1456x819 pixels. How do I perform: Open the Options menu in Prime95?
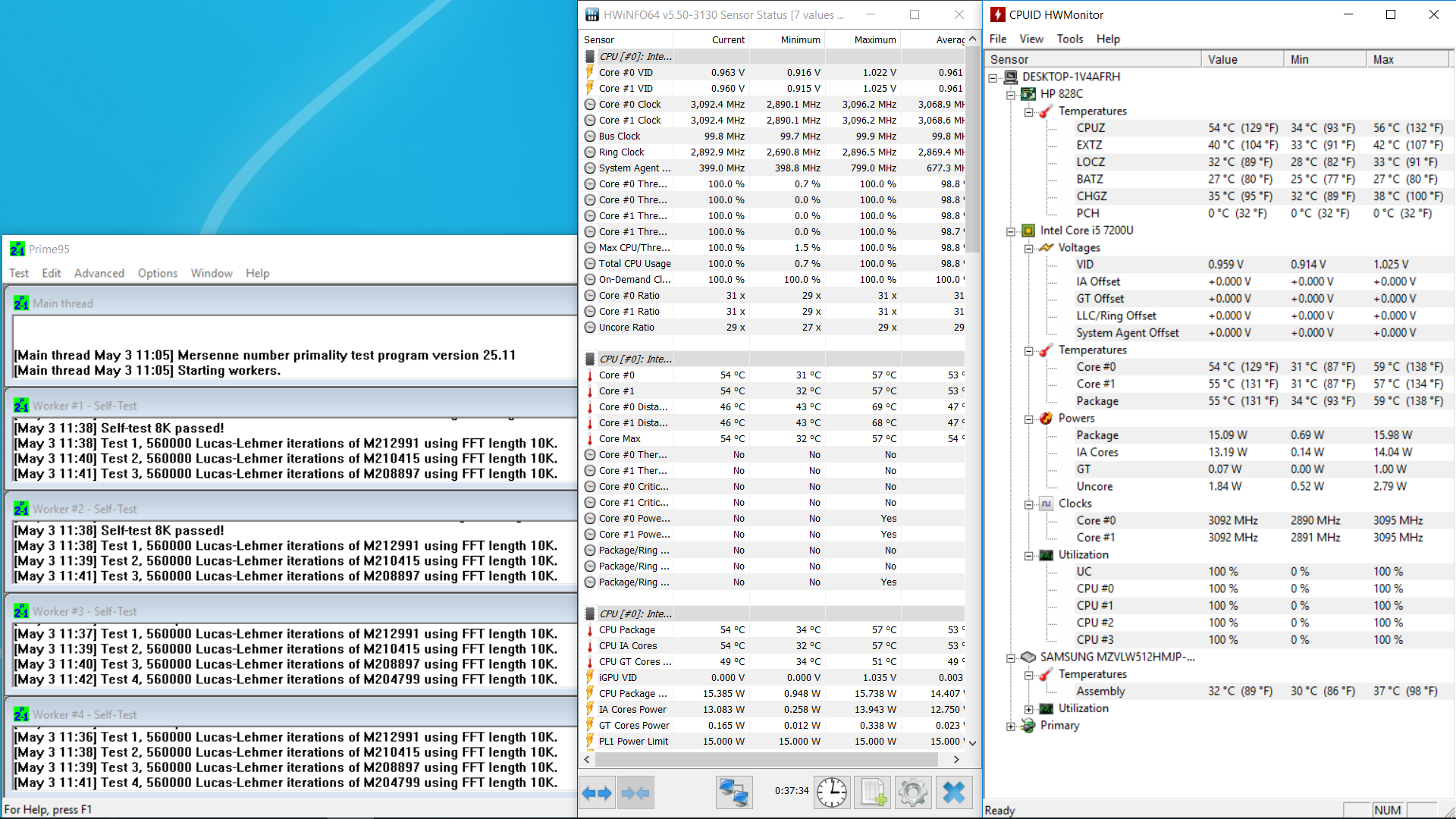[157, 273]
